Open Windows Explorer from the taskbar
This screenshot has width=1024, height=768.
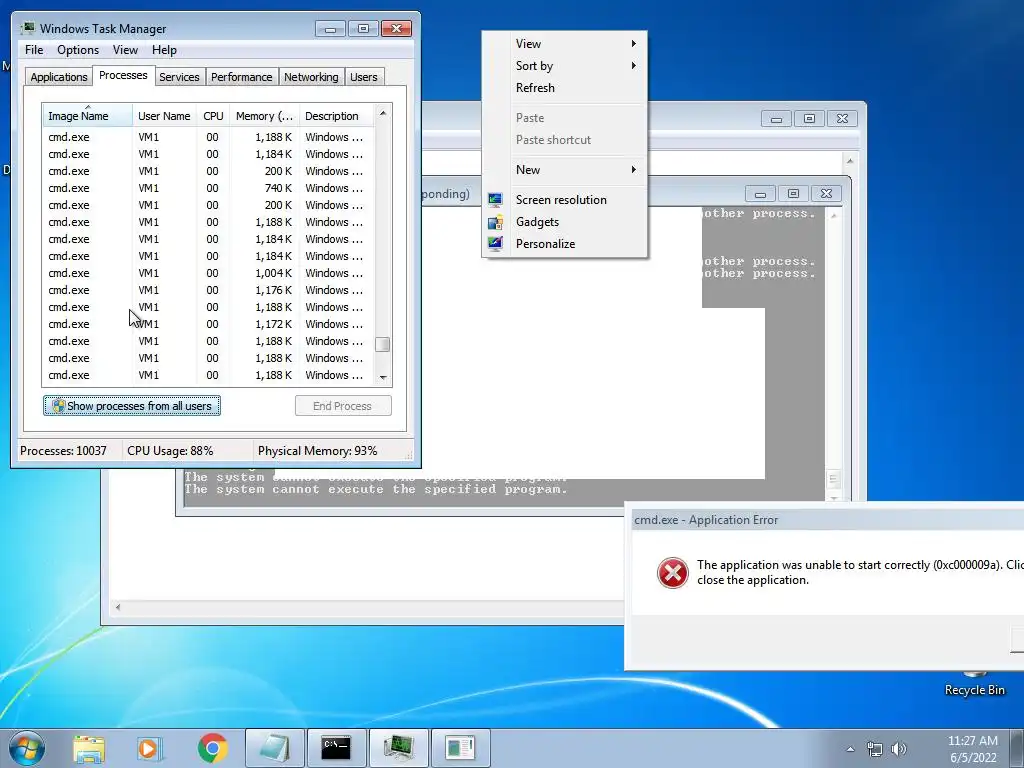pos(89,748)
